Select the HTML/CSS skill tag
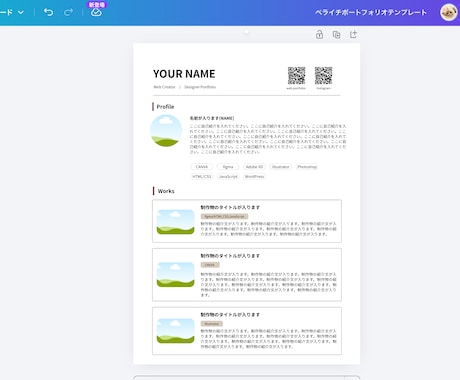460x380 pixels. point(202,176)
